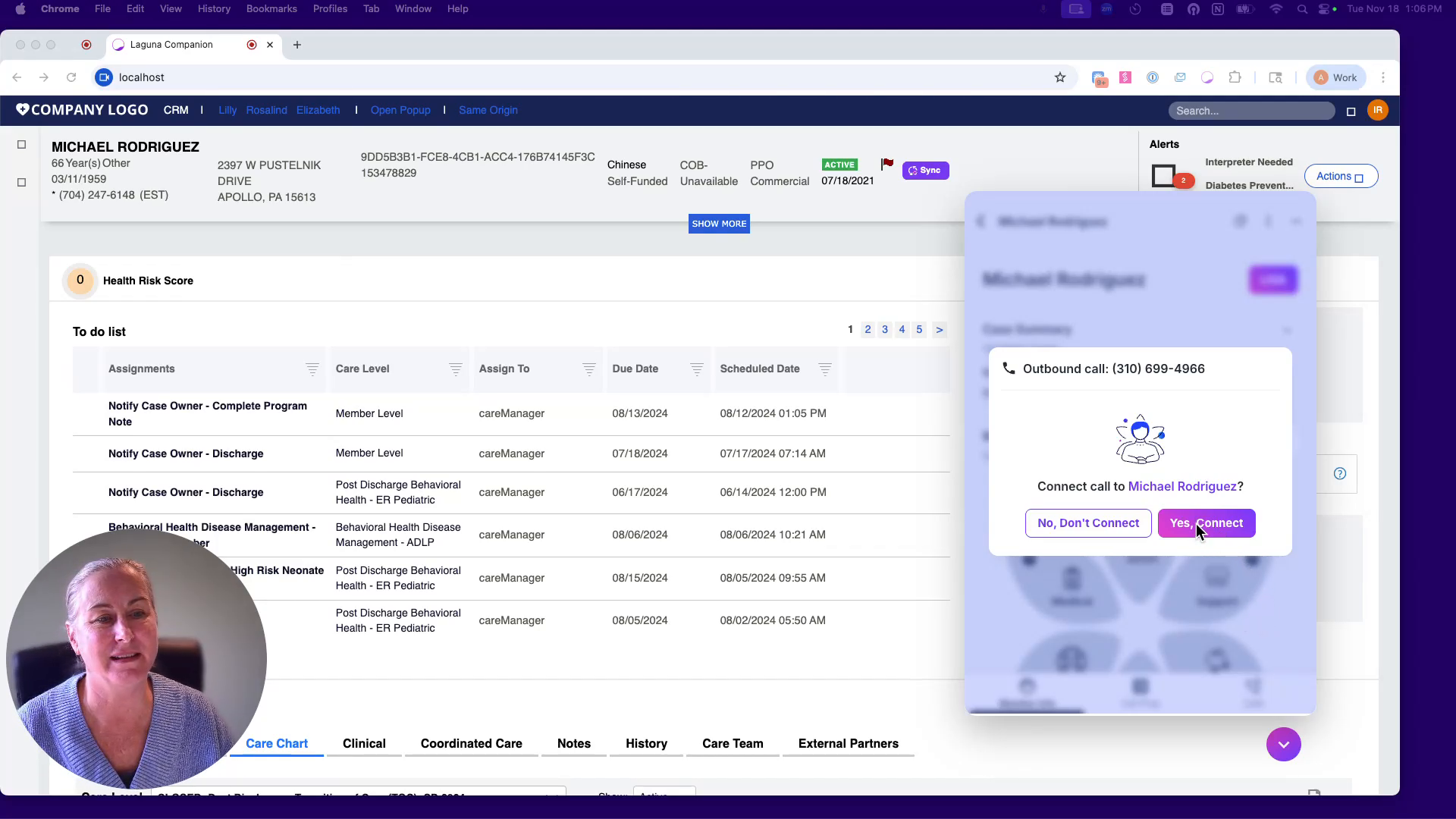Click the Search field in the navbar
This screenshot has width=1456, height=819.
point(1251,110)
